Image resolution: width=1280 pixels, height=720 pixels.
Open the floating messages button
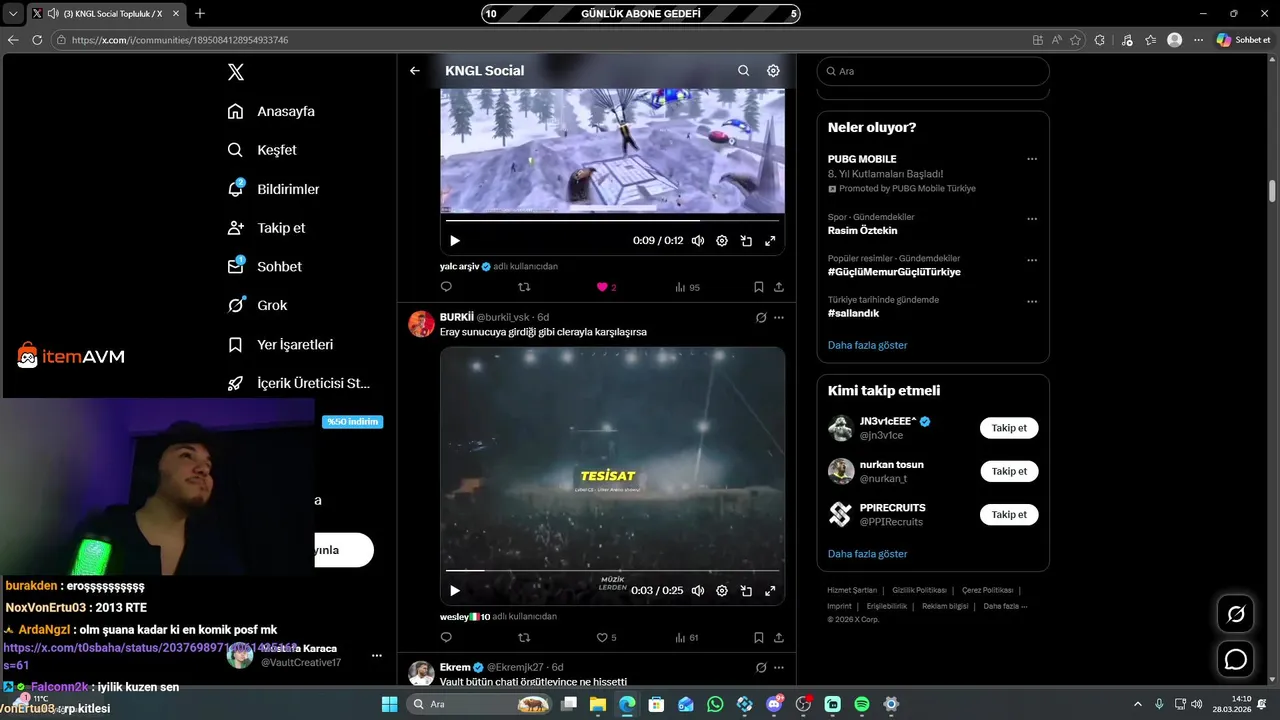1236,660
